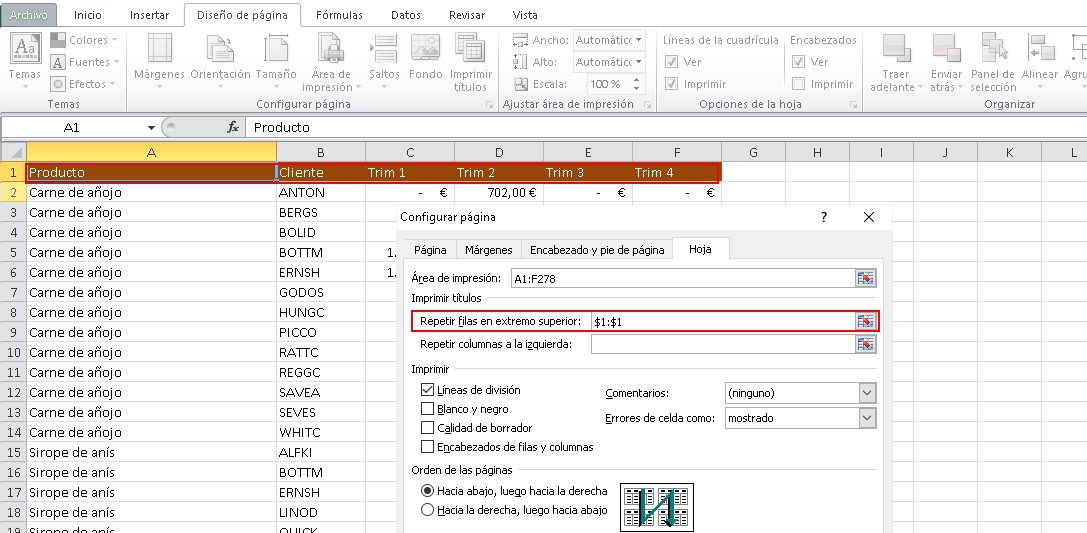Open the Temas themes gallery

coord(25,58)
